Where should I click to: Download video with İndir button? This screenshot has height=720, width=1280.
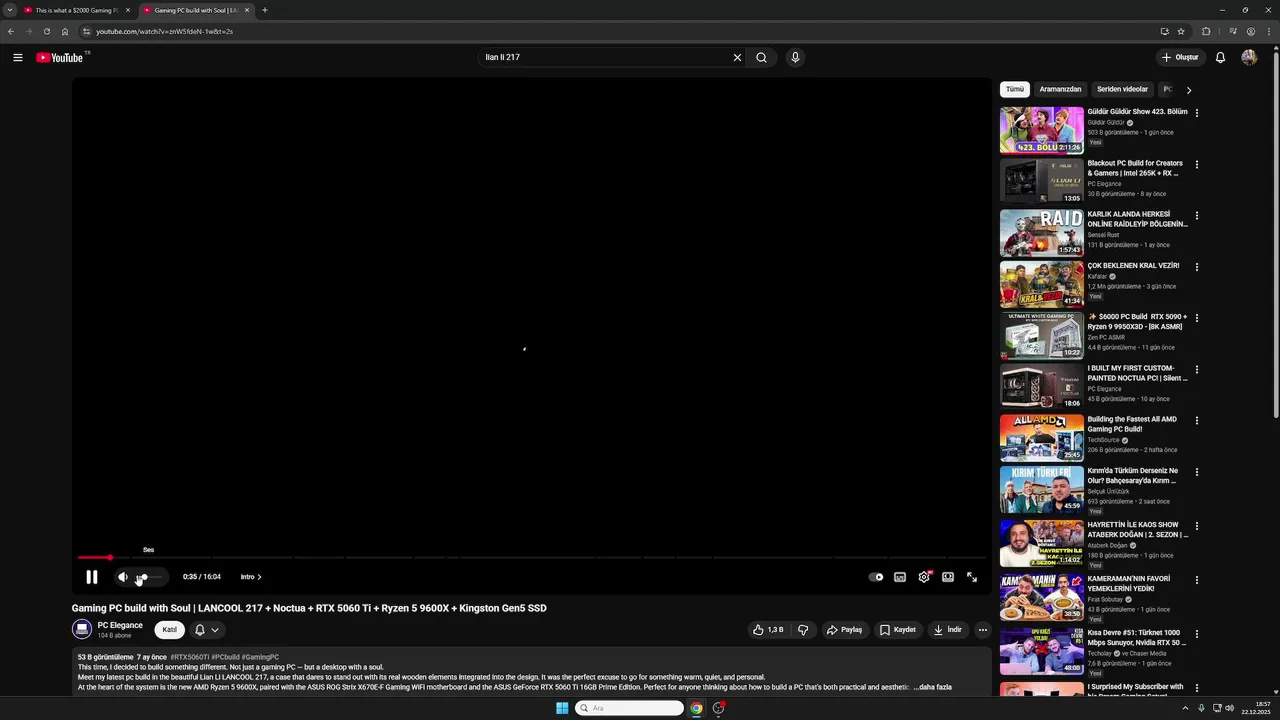[x=947, y=630]
